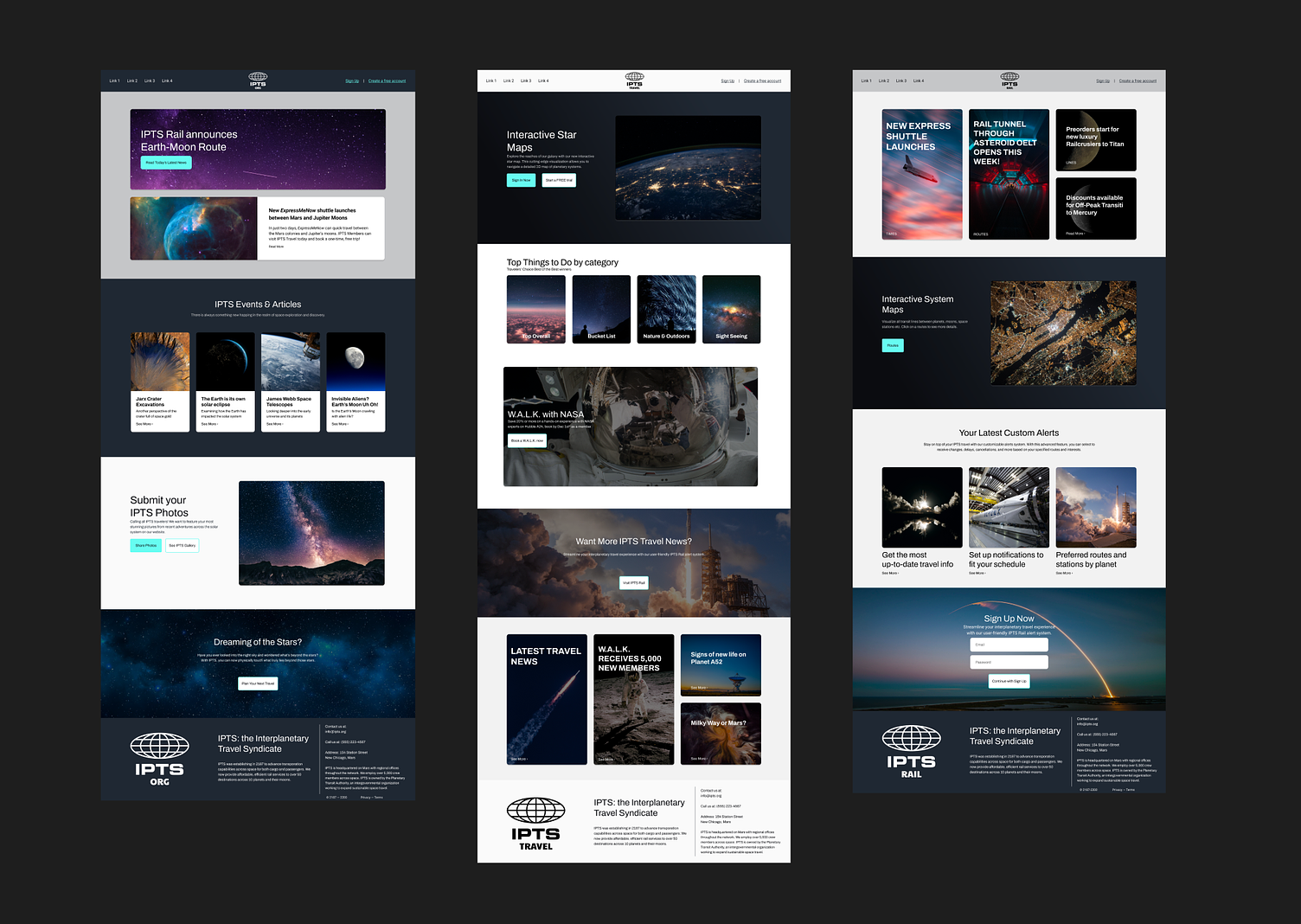Click the IPTS RAIL globe logo in header
The image size is (1301, 924).
point(1009,80)
